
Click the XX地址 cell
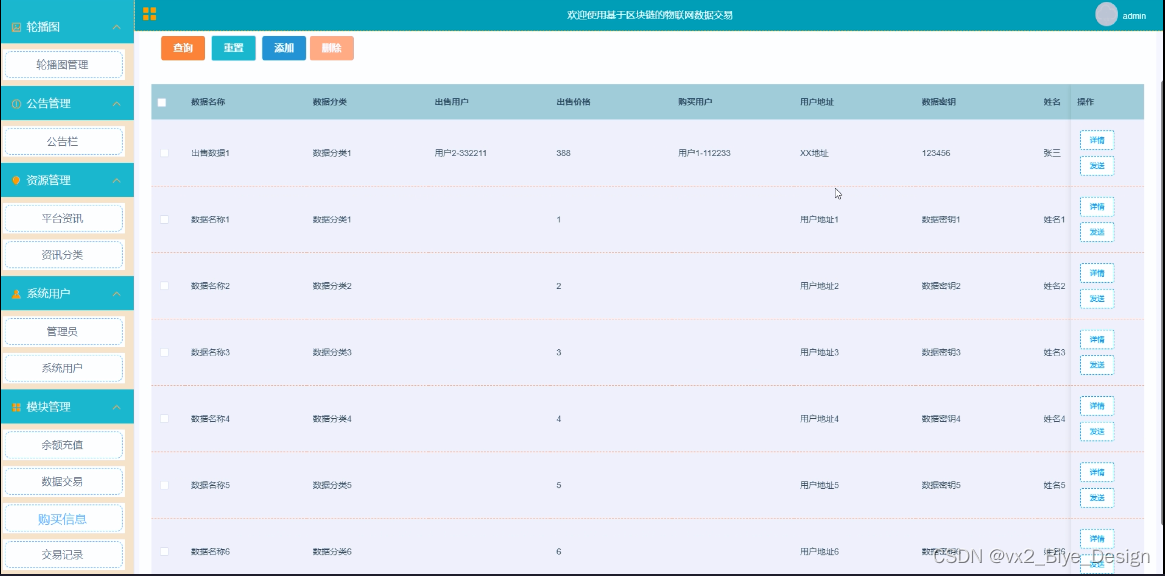[814, 153]
